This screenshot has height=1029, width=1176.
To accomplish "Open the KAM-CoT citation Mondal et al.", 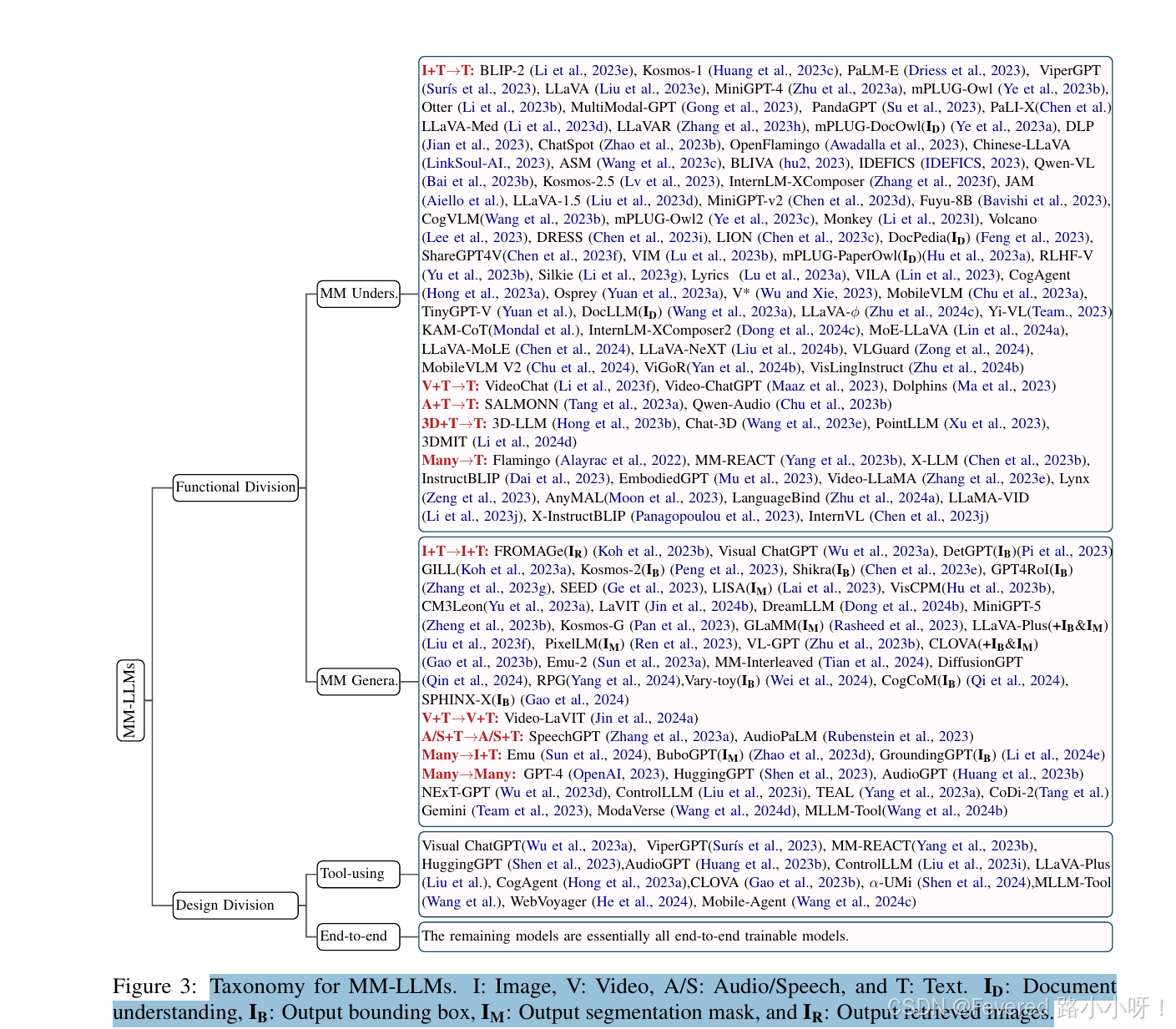I will click(x=536, y=330).
